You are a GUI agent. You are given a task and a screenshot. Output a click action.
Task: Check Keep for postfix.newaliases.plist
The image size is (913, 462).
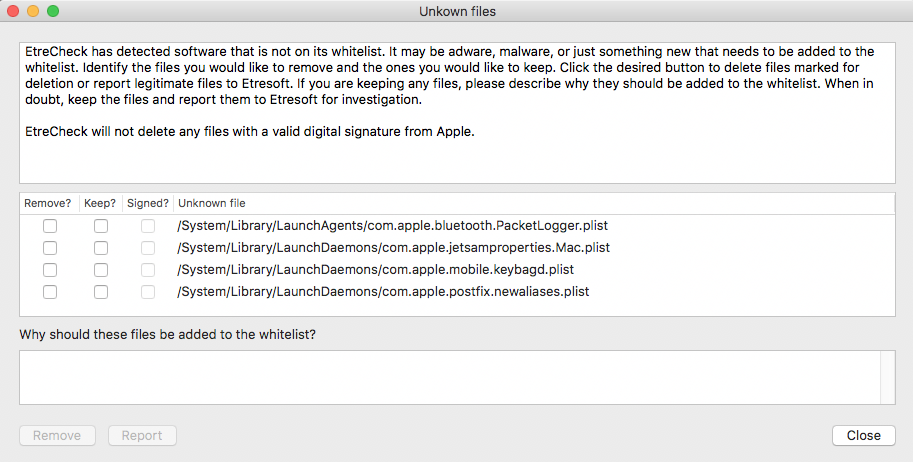coord(101,291)
